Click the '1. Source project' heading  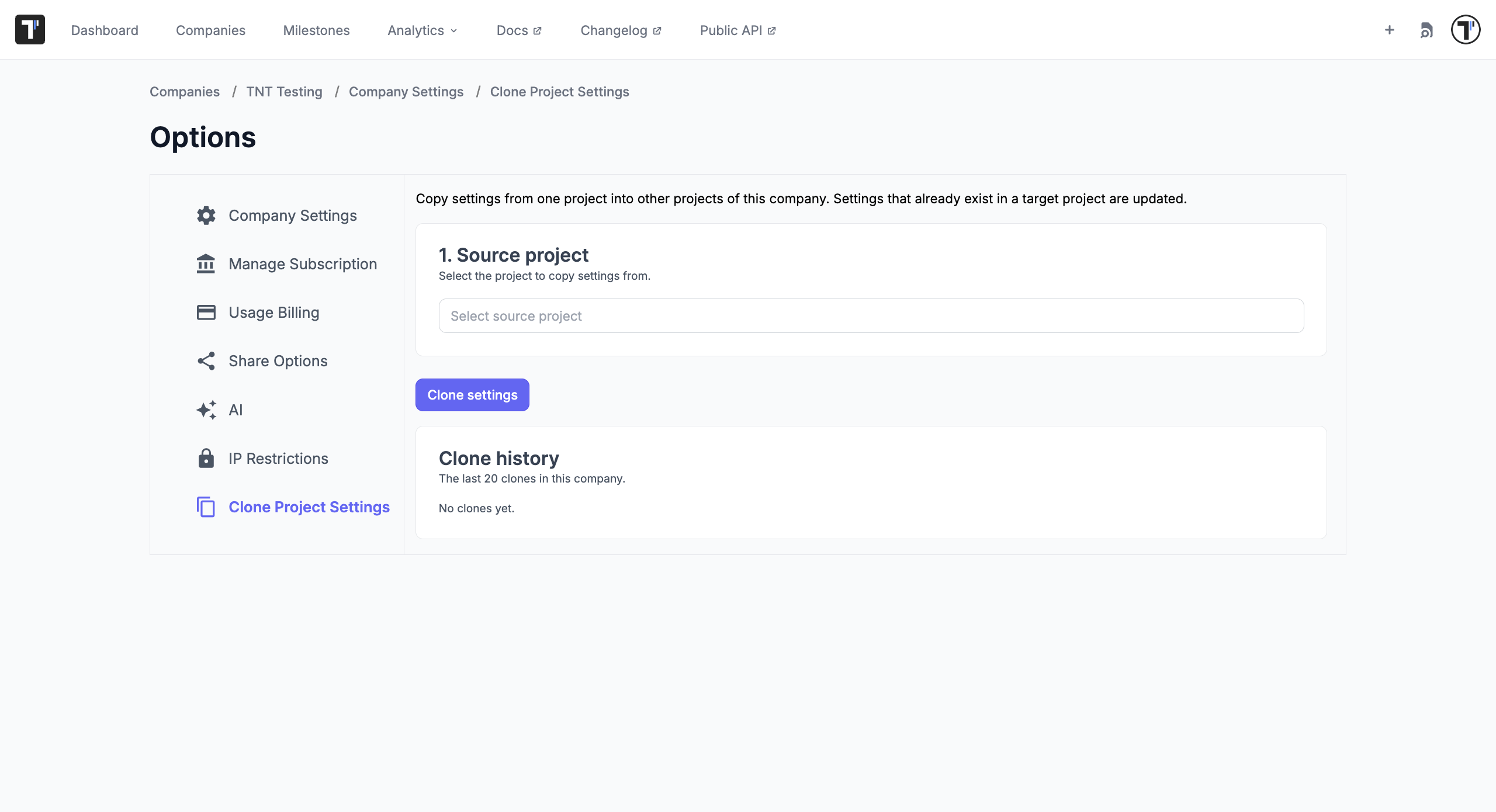tap(514, 255)
